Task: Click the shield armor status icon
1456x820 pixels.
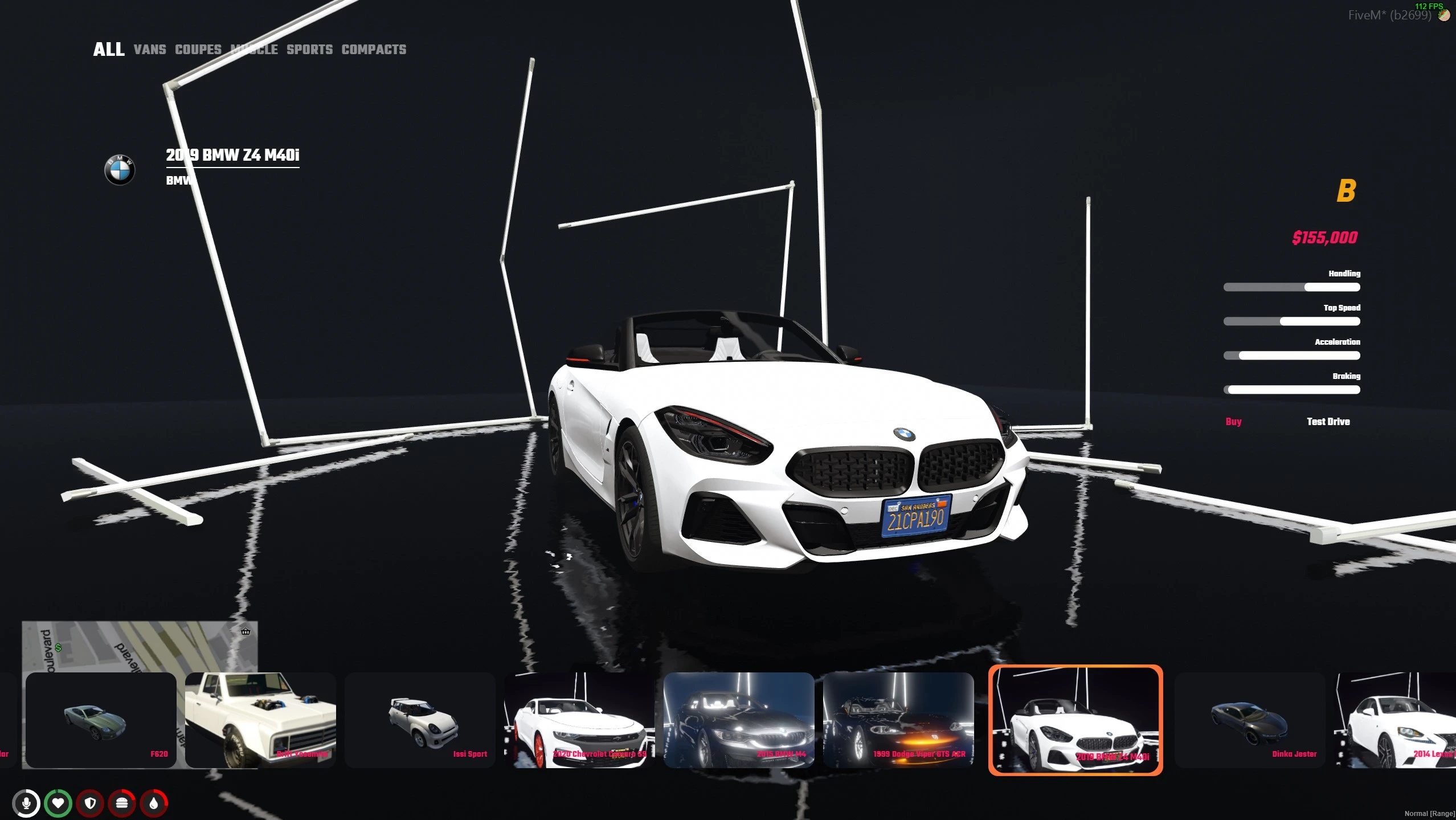Action: (90, 803)
